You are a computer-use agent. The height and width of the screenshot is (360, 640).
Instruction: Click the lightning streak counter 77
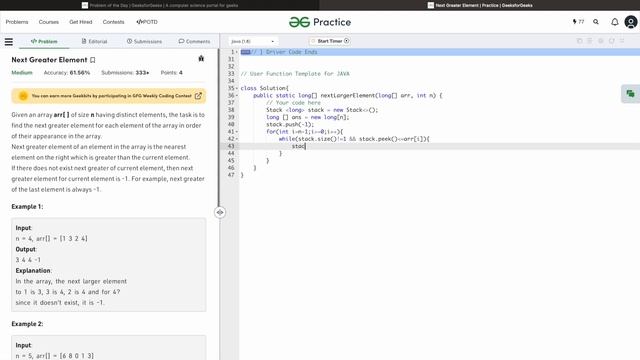578,22
